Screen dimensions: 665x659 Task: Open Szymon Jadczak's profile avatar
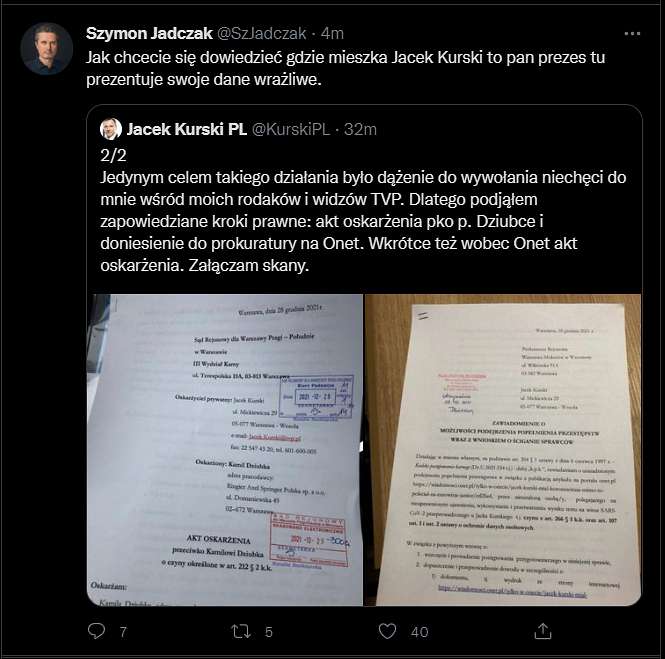click(47, 49)
